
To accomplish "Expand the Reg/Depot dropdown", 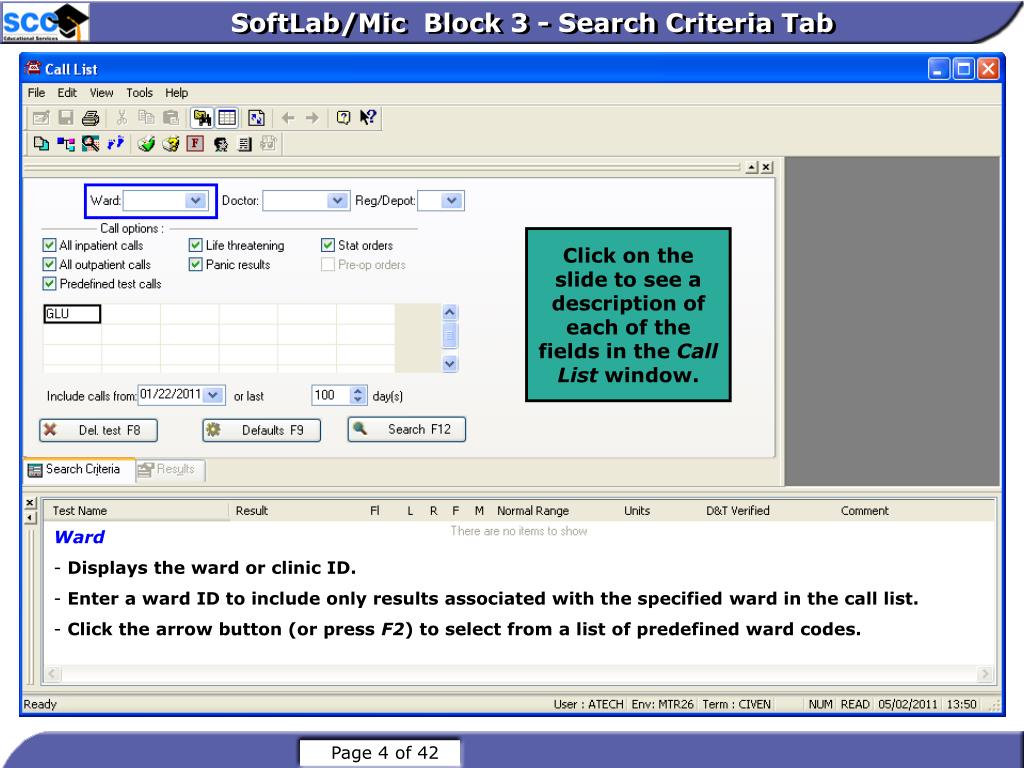I will (452, 200).
